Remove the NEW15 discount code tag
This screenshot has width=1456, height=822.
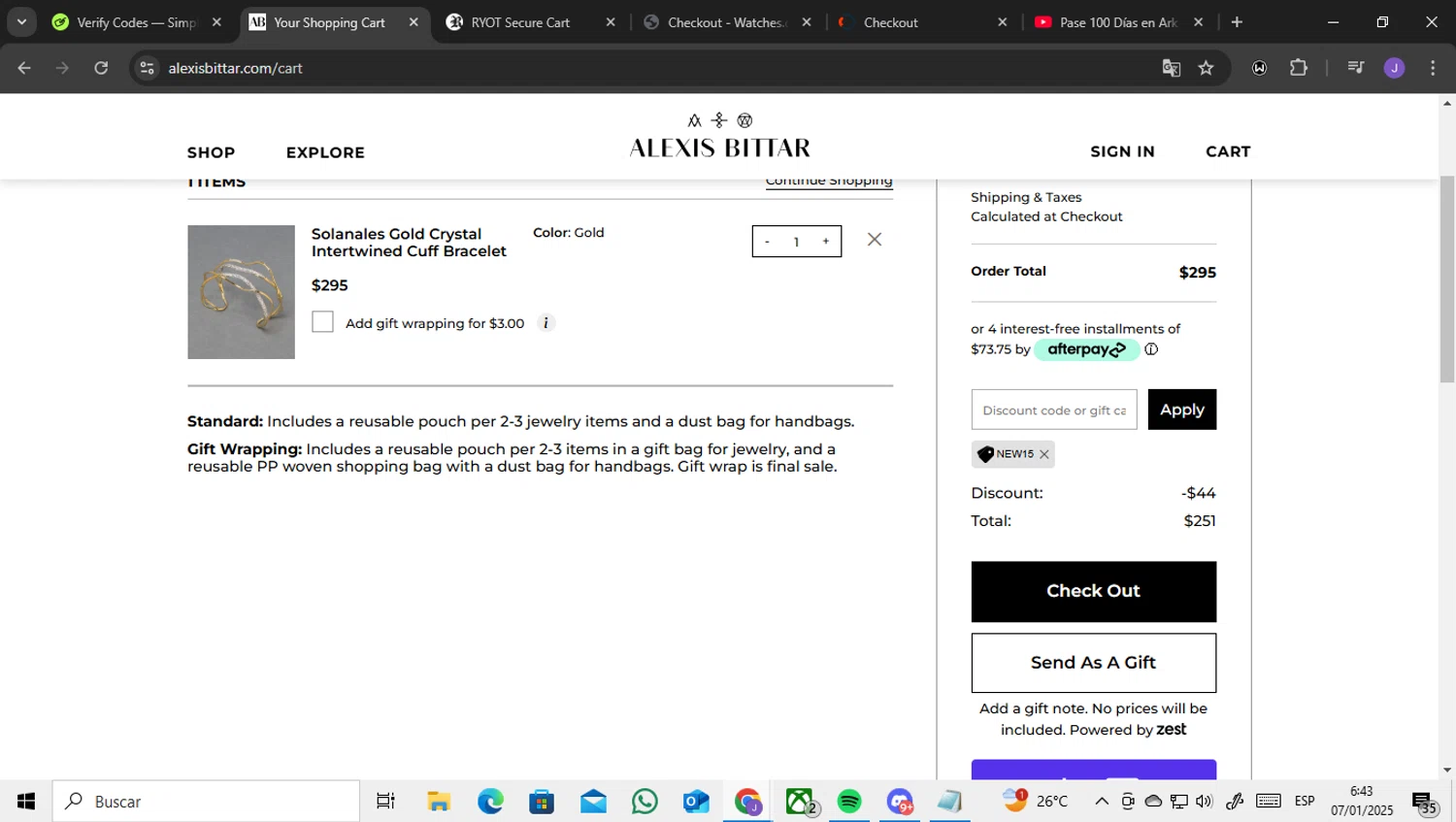1044,454
